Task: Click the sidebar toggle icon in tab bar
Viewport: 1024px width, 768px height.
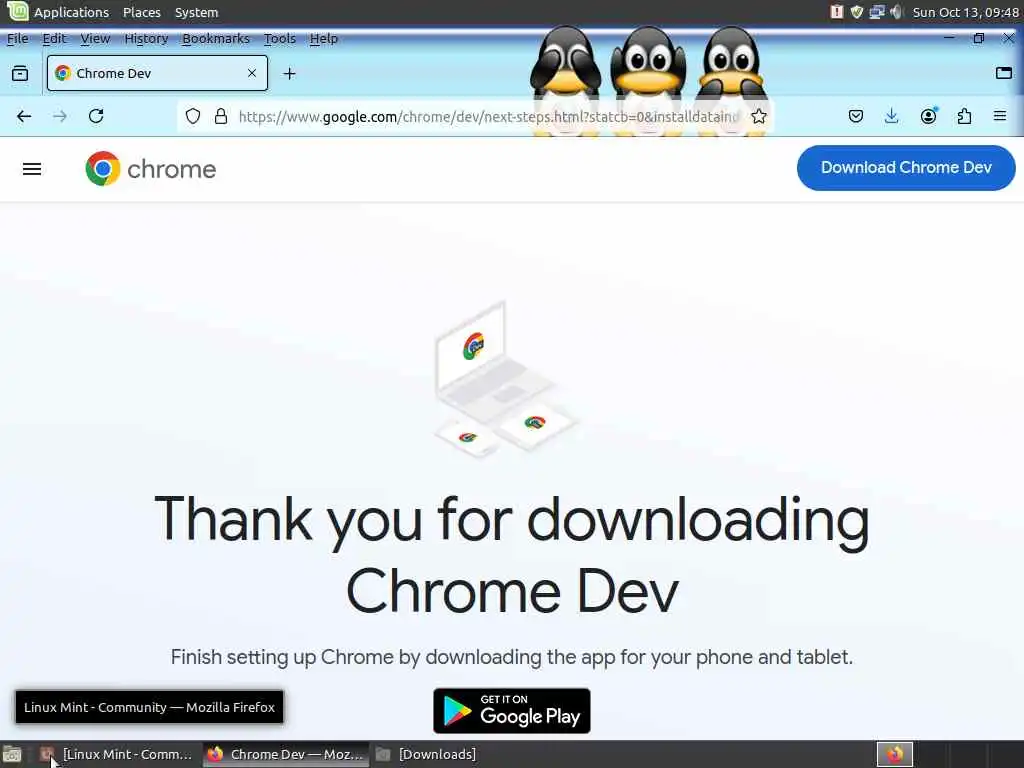Action: [x=1004, y=73]
